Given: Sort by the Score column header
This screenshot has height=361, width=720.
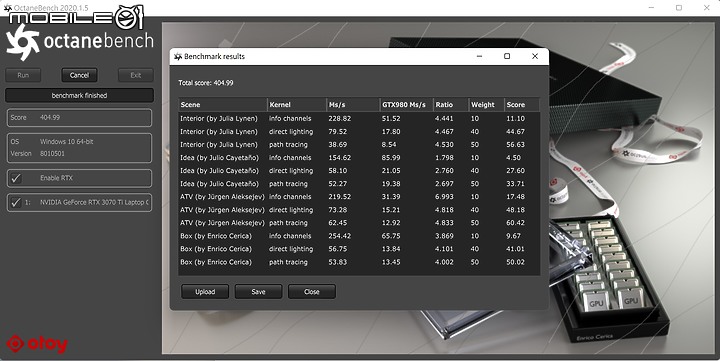Looking at the screenshot, I should click(522, 105).
